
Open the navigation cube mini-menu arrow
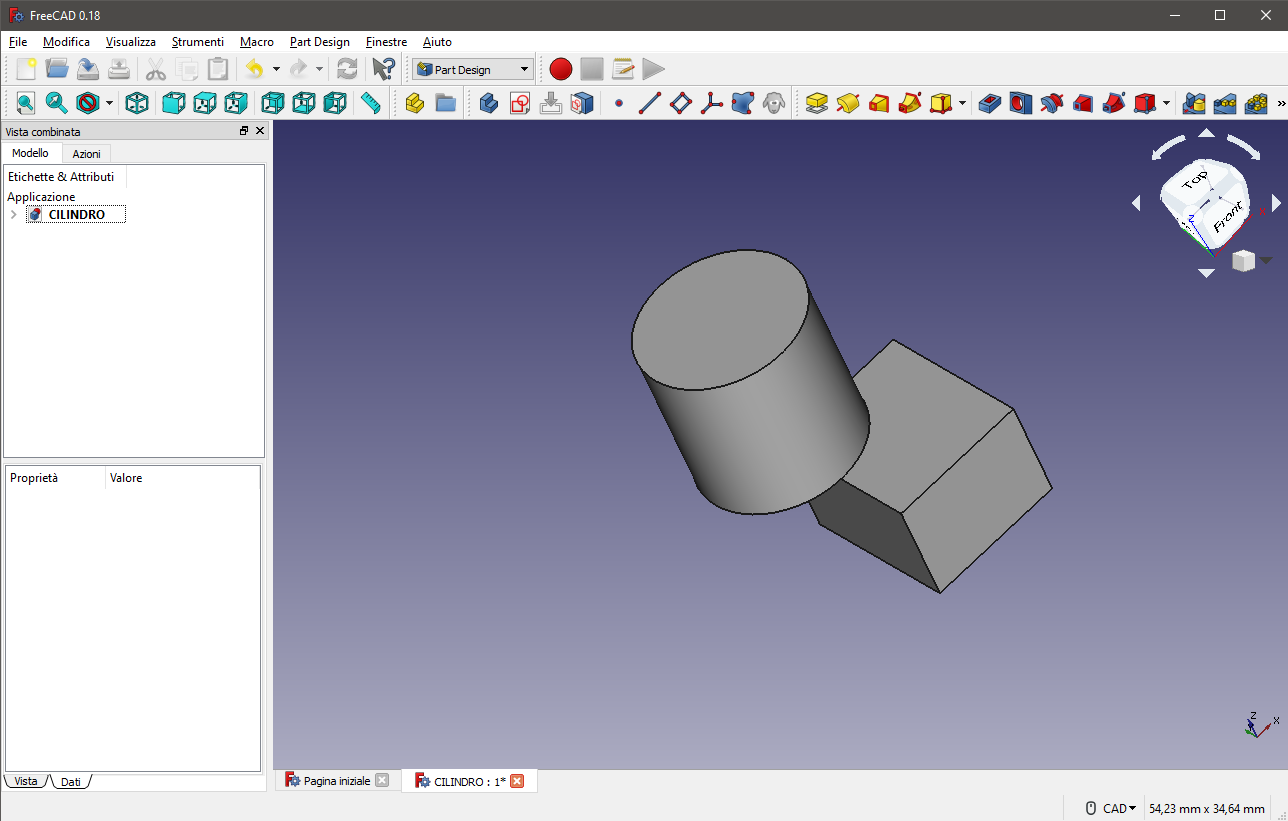point(1266,260)
